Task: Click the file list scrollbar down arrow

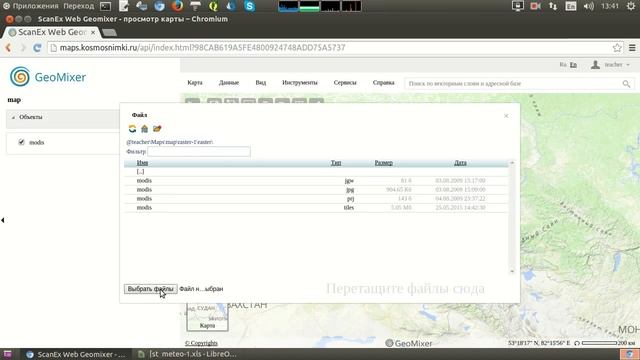Action: tap(512, 271)
